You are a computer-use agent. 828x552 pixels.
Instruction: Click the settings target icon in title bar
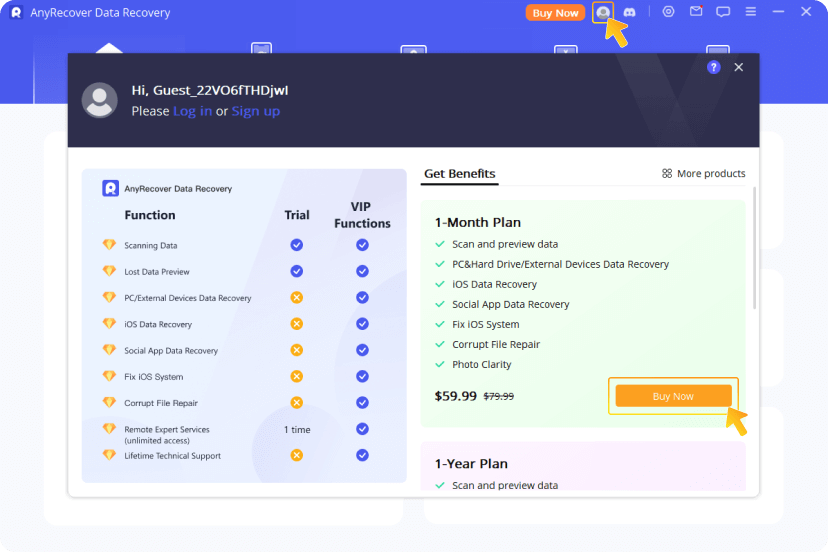[x=669, y=12]
